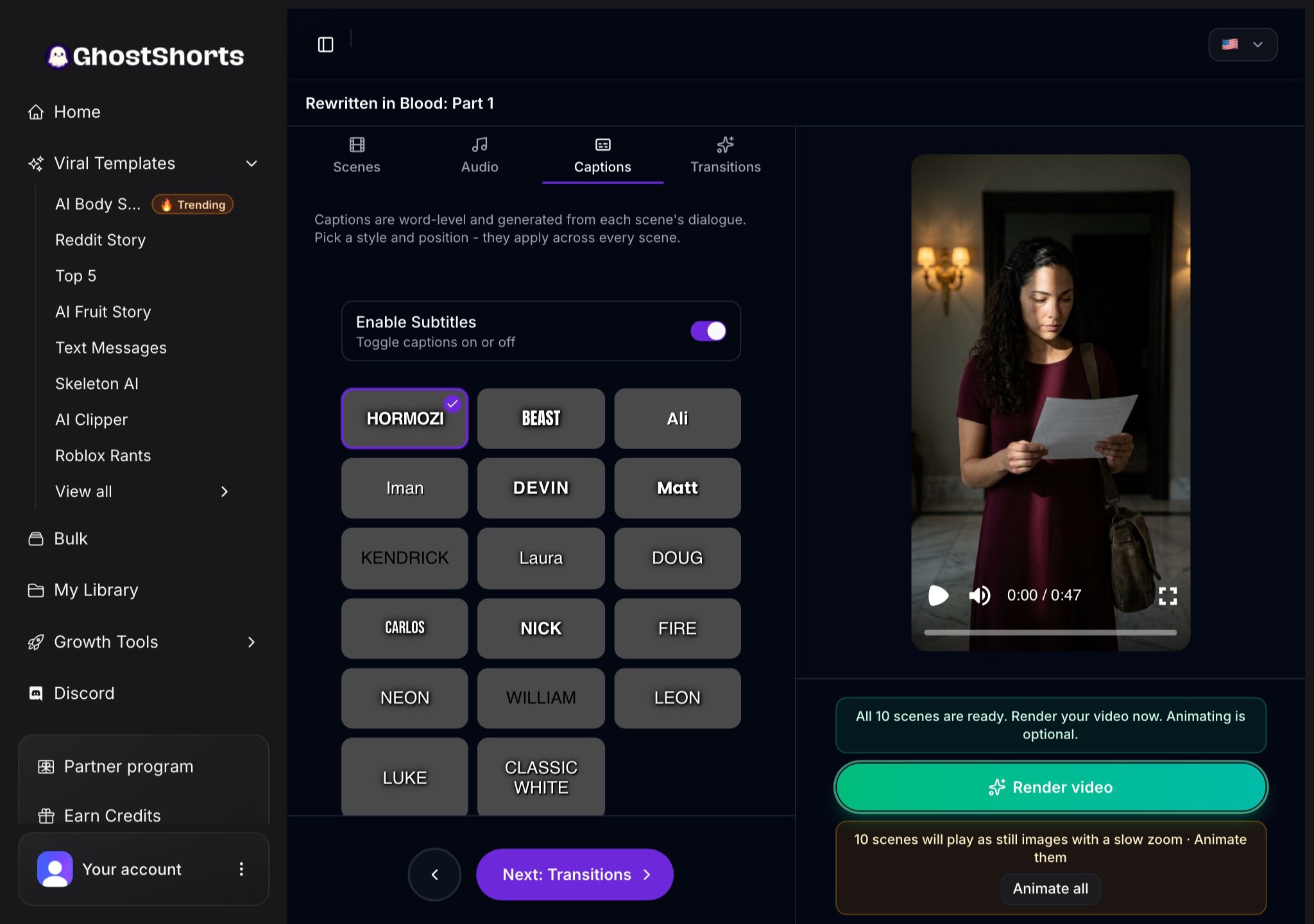Viewport: 1314px width, 924px height.
Task: Mute the preview volume speaker icon
Action: pos(980,595)
